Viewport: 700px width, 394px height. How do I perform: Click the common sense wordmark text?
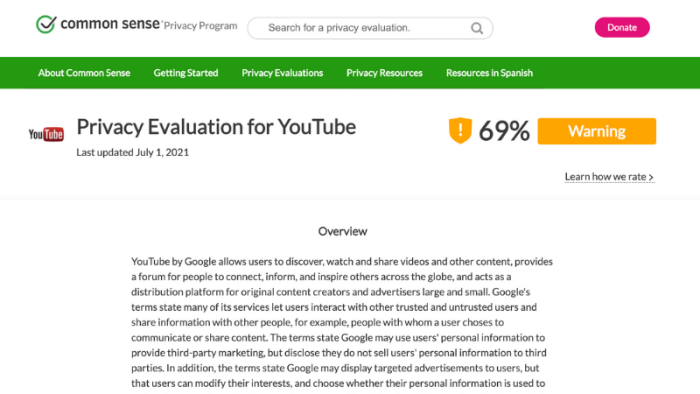110,23
